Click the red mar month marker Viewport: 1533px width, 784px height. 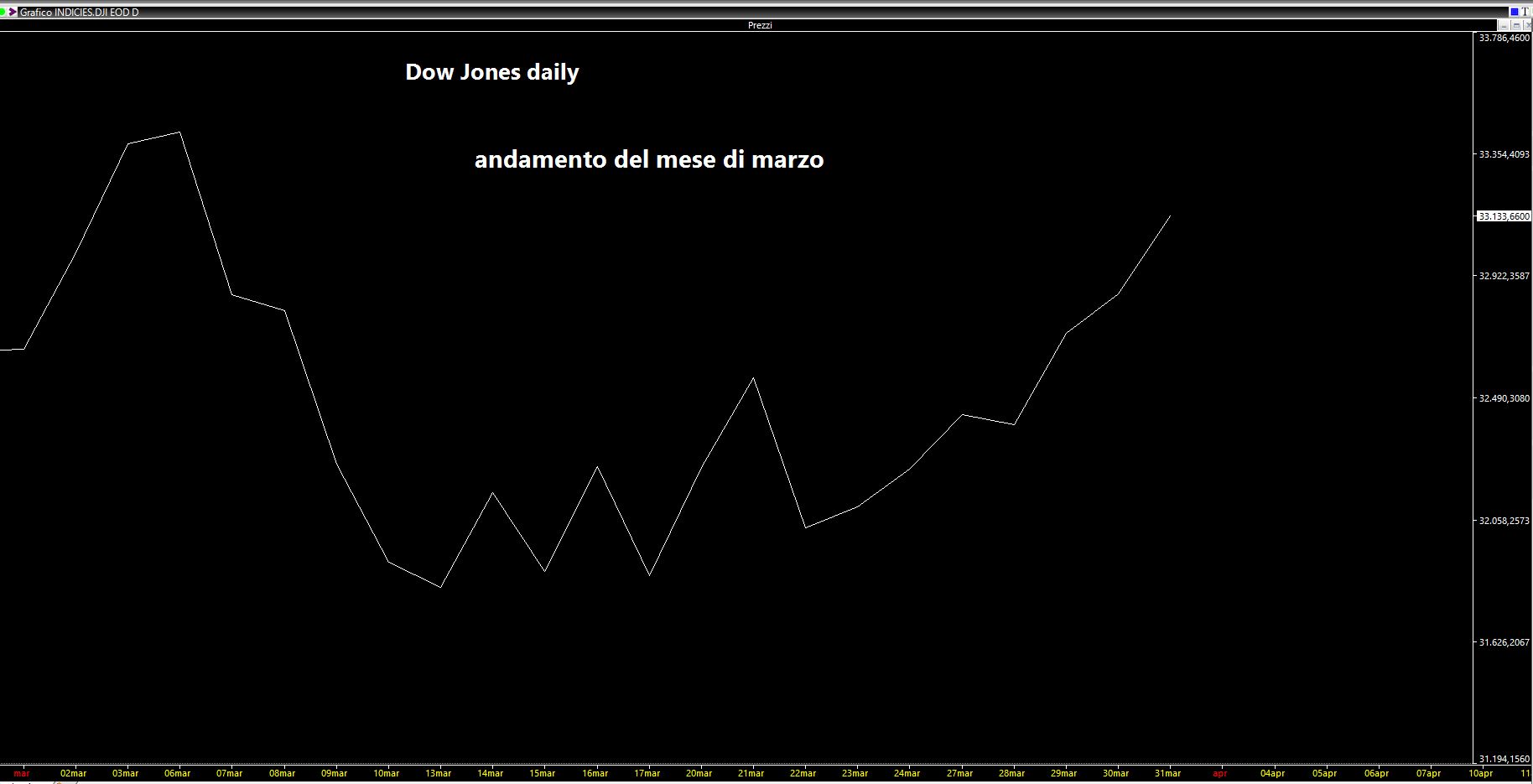22,774
